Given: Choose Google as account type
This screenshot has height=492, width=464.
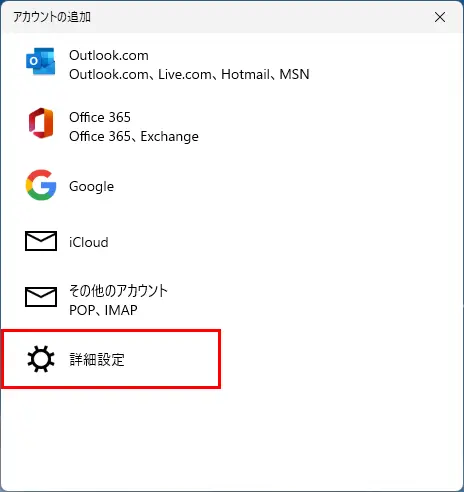Looking at the screenshot, I should 91,186.
